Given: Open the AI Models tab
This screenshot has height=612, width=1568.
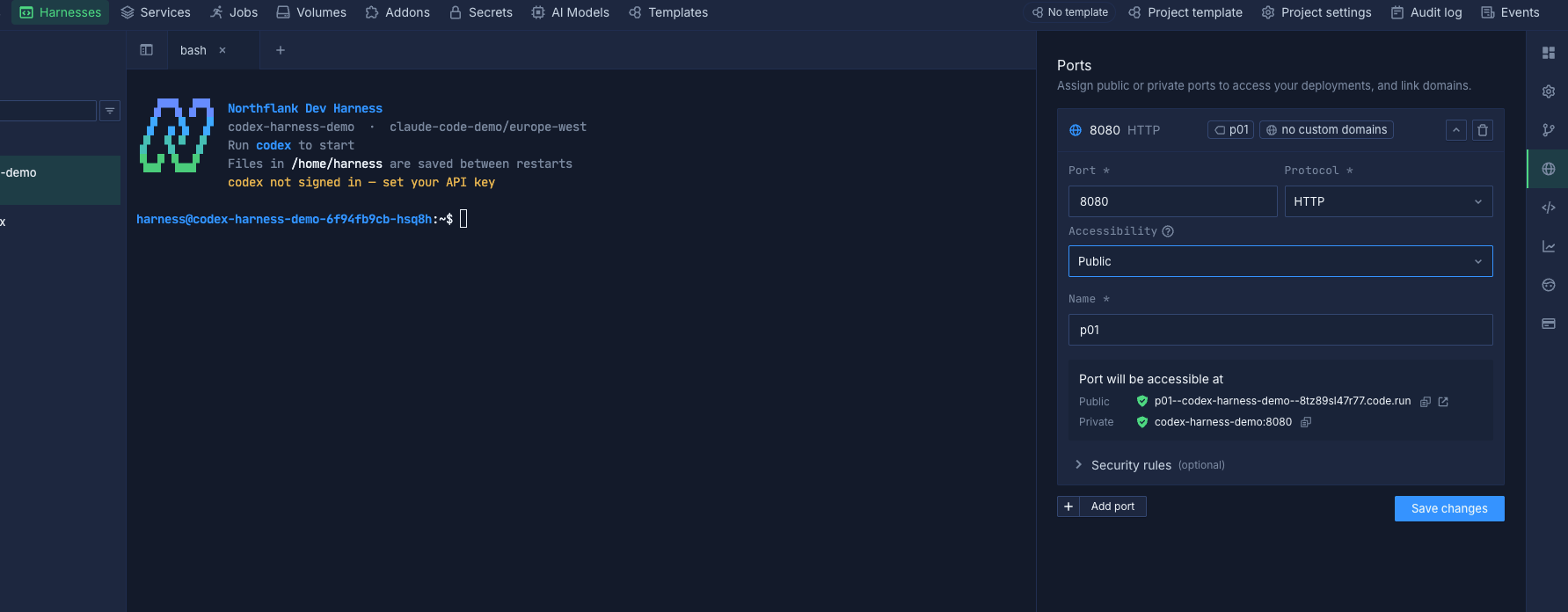Looking at the screenshot, I should pos(571,12).
